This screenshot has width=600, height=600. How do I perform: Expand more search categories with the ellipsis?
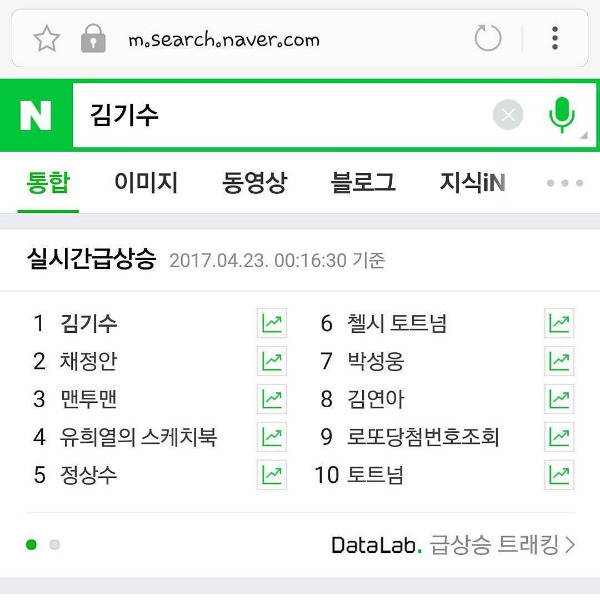click(564, 184)
